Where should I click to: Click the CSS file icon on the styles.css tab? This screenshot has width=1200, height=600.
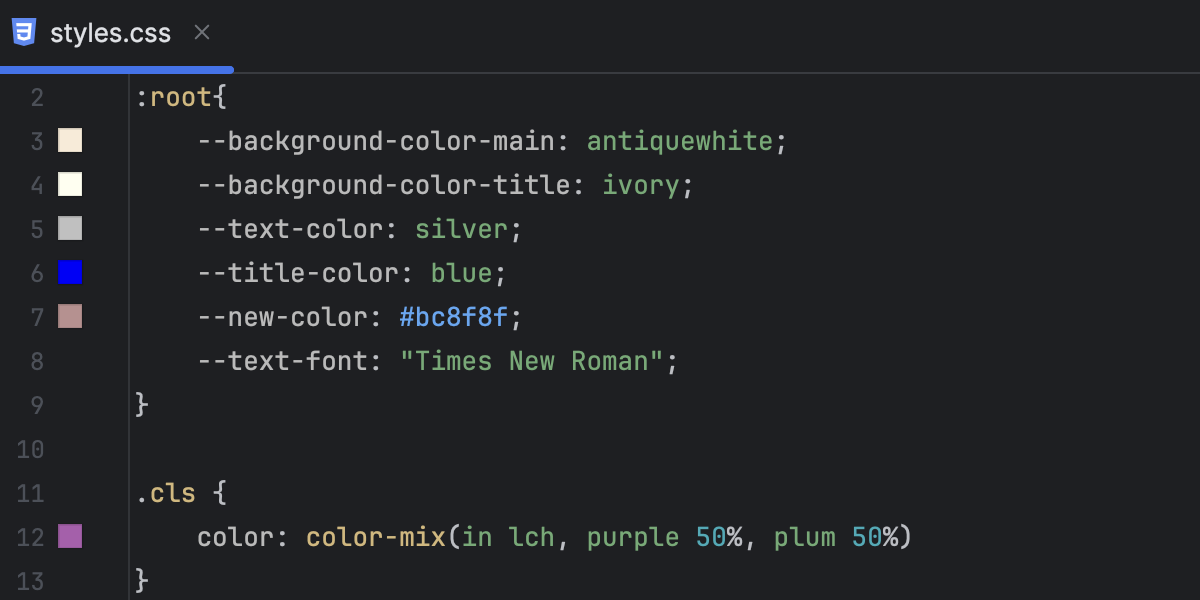(x=24, y=31)
